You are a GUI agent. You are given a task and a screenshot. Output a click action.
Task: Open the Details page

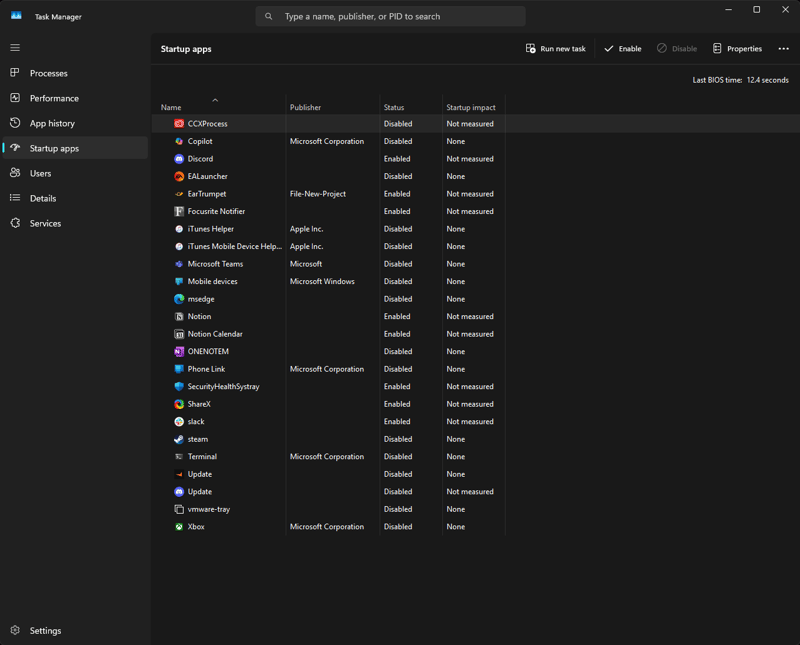tap(75, 199)
